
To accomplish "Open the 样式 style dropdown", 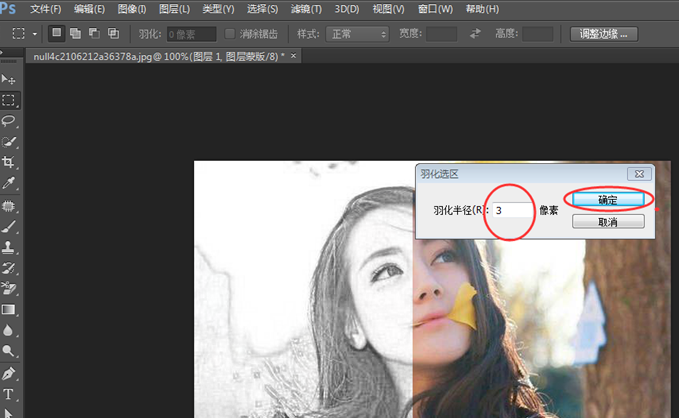I will (x=357, y=34).
